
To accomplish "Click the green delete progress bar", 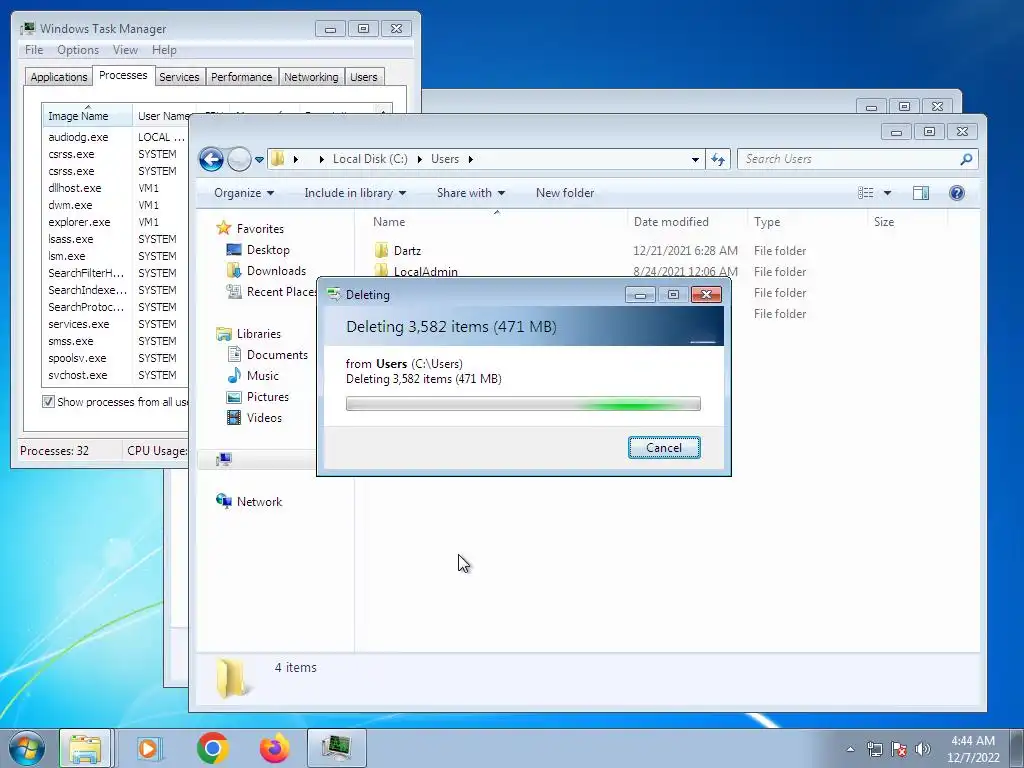I will pyautogui.click(x=523, y=404).
